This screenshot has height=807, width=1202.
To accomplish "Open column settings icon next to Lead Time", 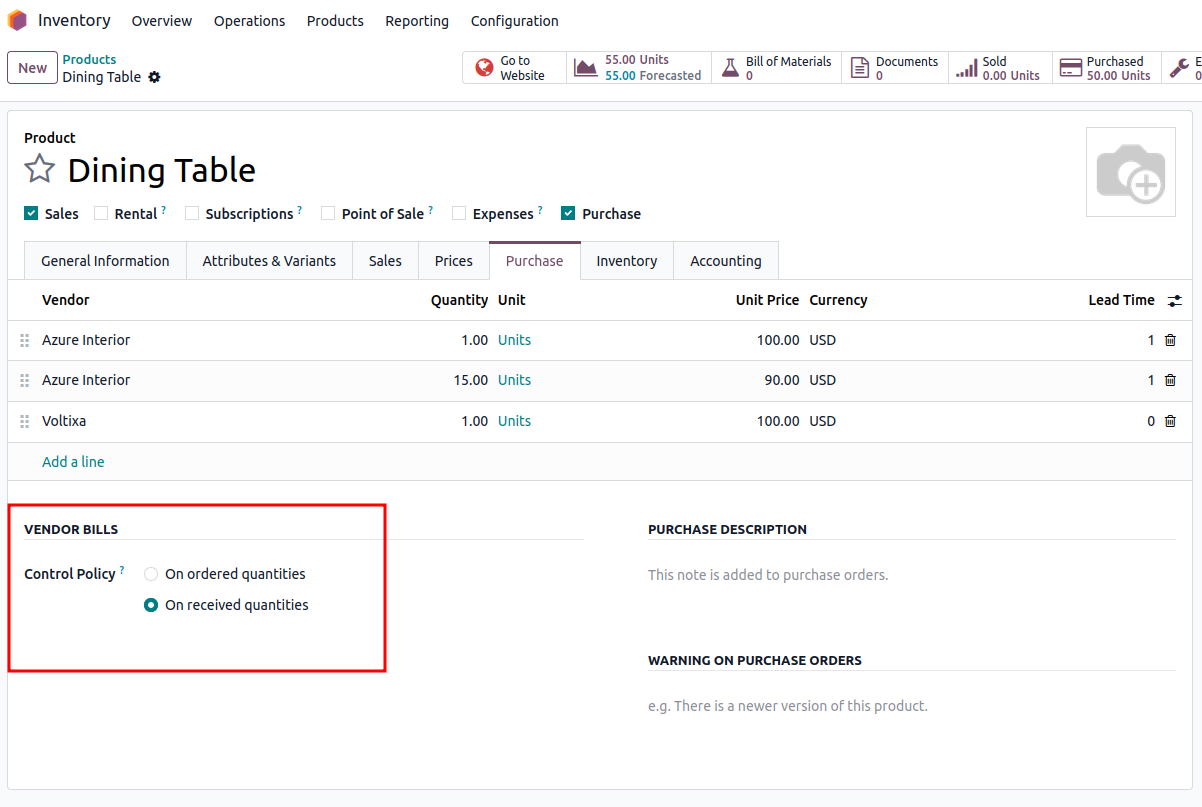I will tap(1174, 300).
